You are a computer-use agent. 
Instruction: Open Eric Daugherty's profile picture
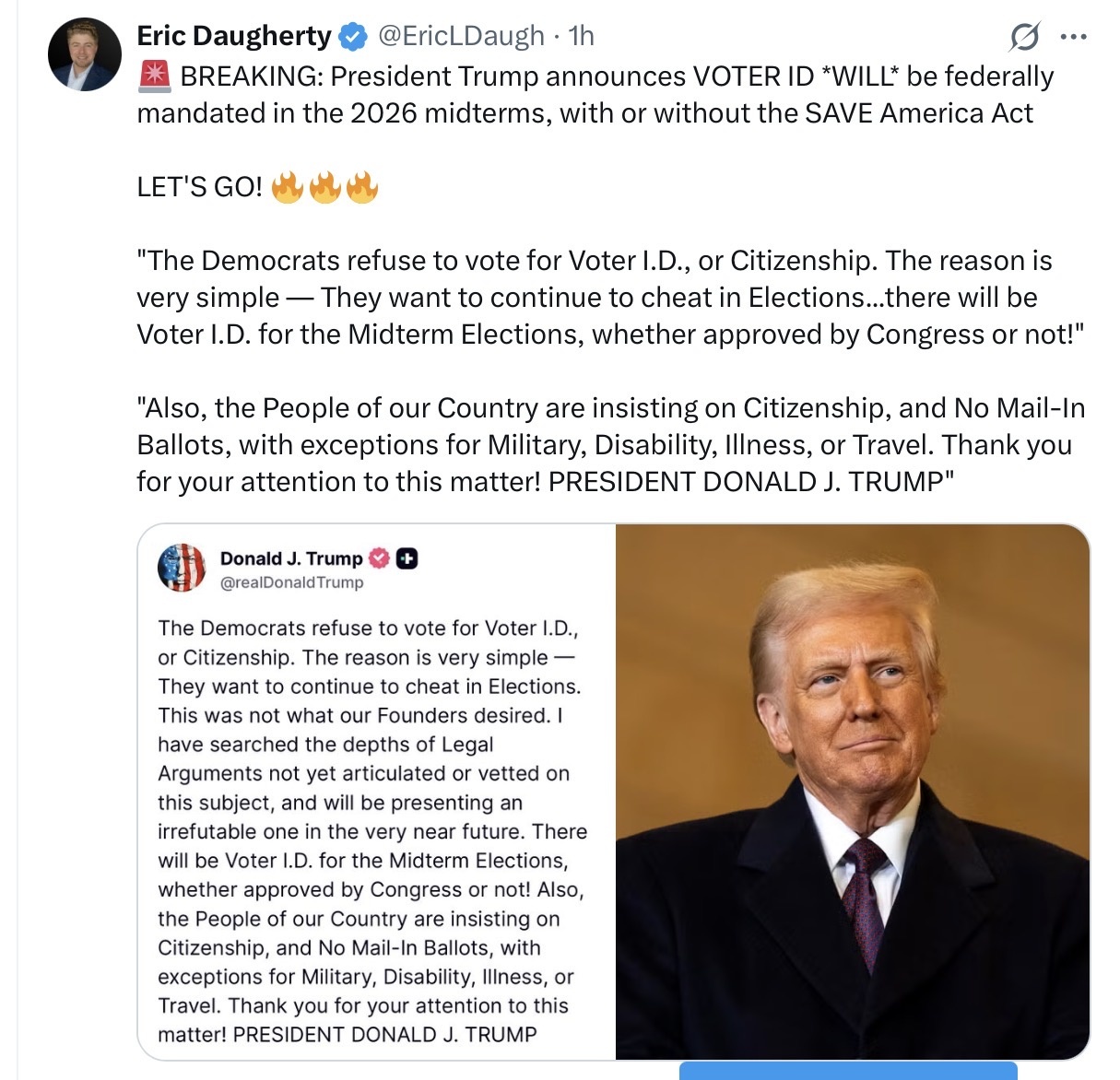(85, 54)
